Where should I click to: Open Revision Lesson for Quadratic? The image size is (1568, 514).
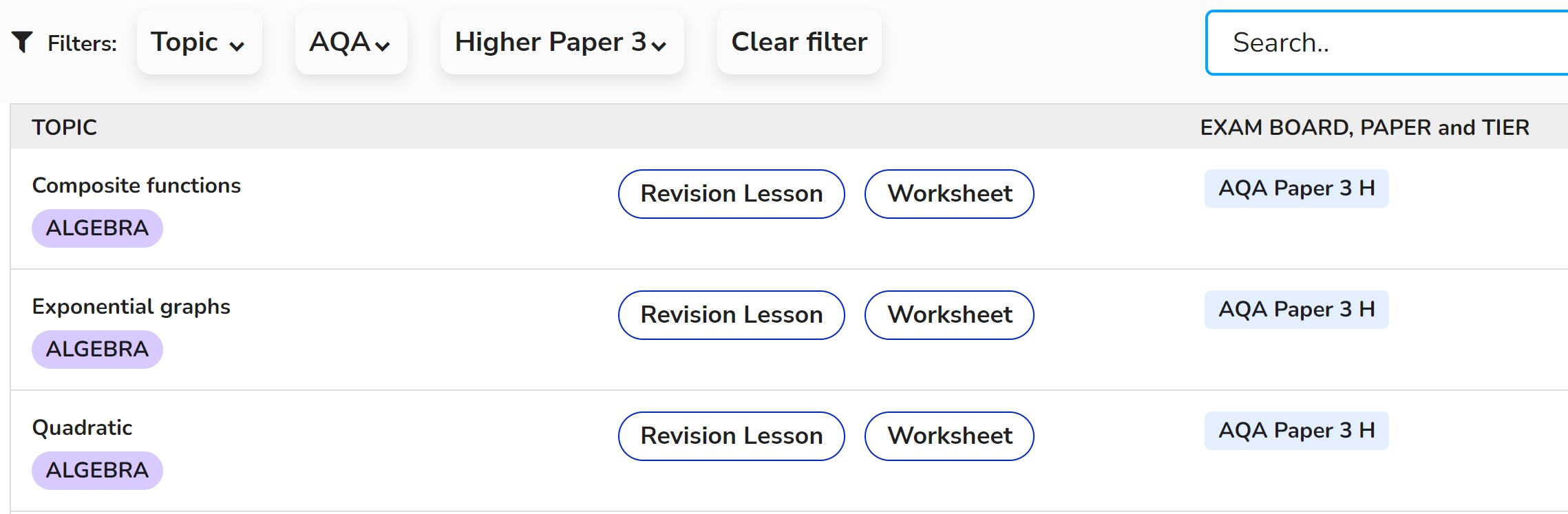(x=731, y=436)
